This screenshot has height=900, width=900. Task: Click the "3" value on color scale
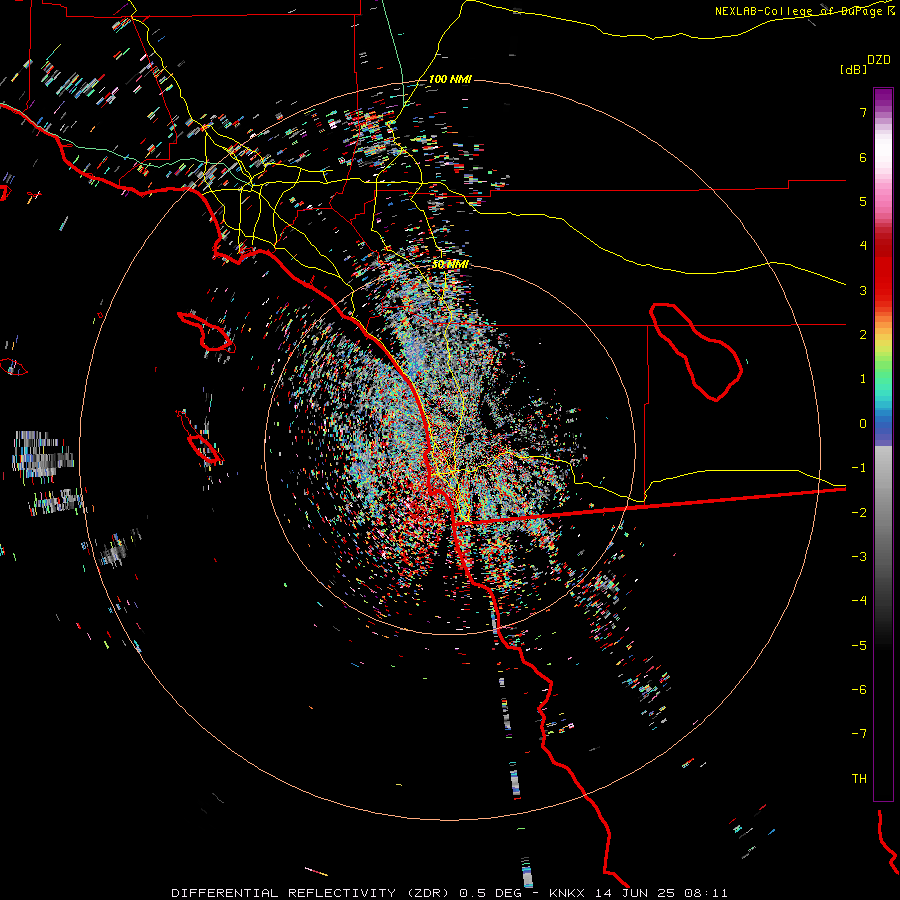click(x=863, y=290)
